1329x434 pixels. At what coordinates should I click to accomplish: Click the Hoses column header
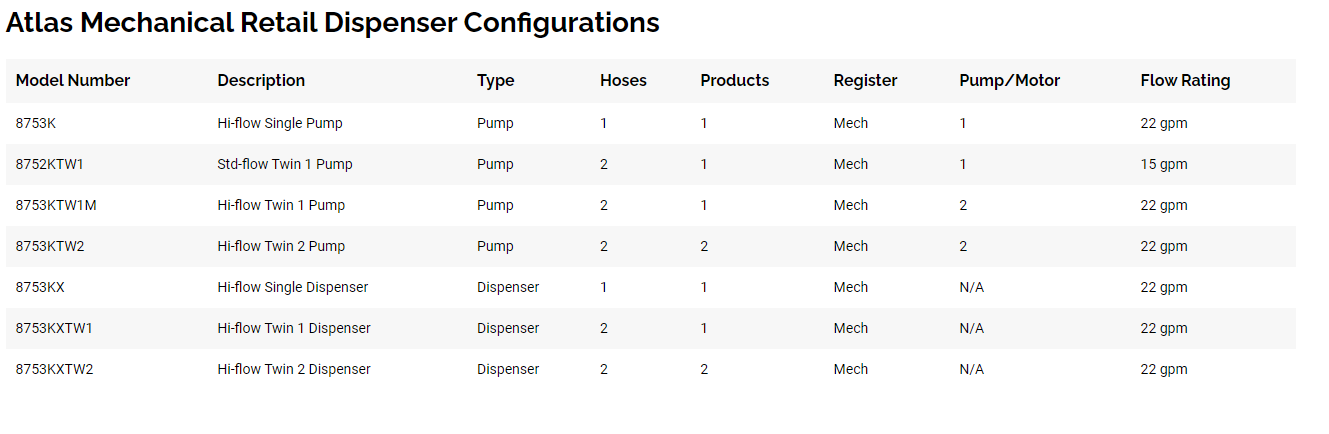point(623,81)
